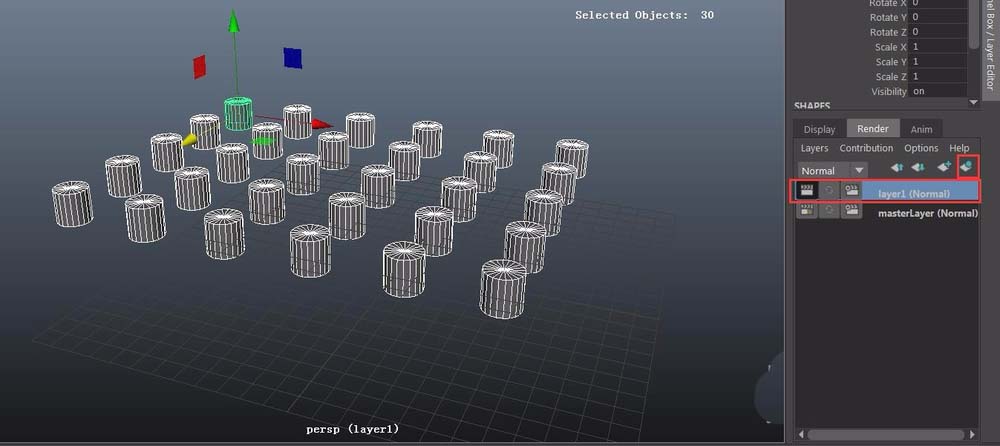The image size is (1000, 446).
Task: Open the Layers menu
Action: 814,148
